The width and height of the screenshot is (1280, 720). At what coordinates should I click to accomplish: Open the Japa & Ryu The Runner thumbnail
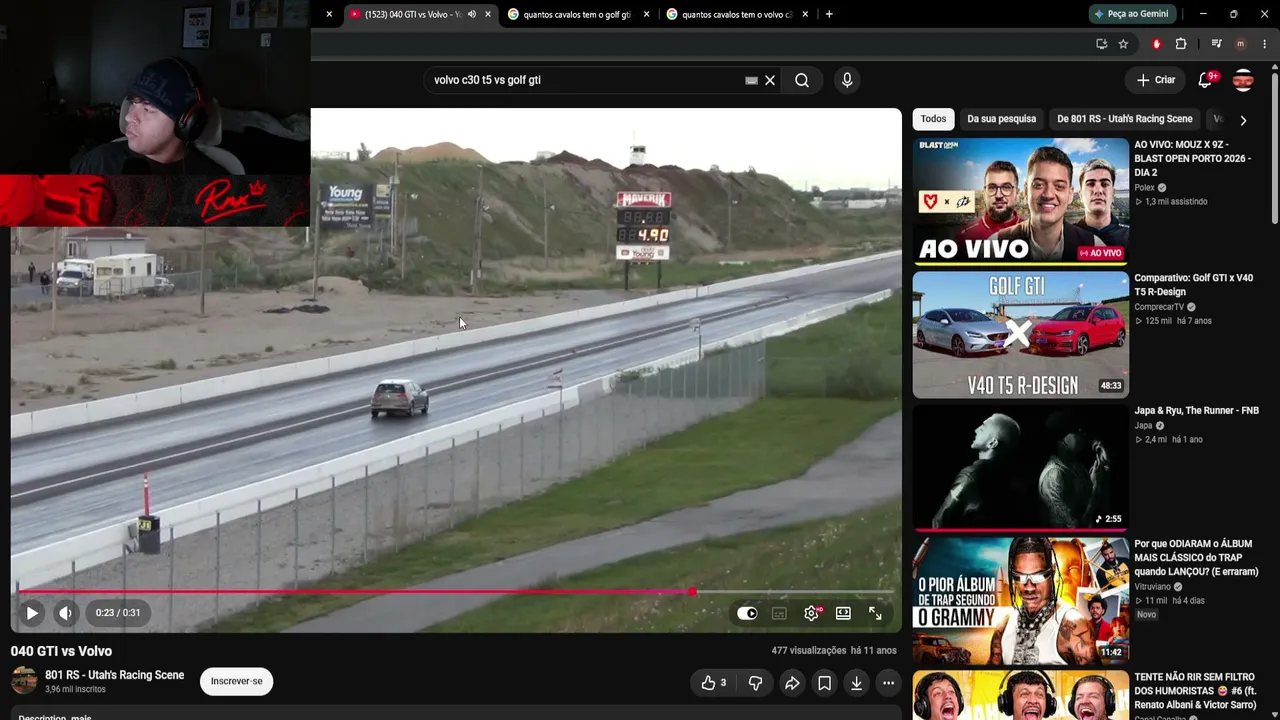click(1020, 468)
